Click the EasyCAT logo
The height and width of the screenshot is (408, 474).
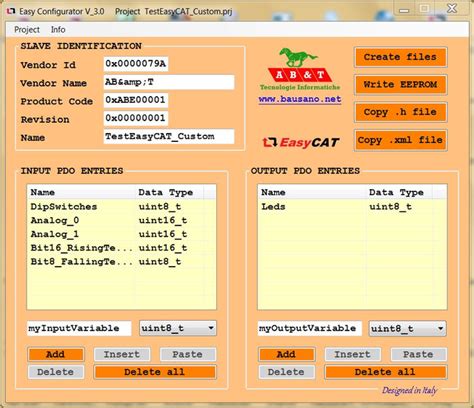click(x=301, y=143)
